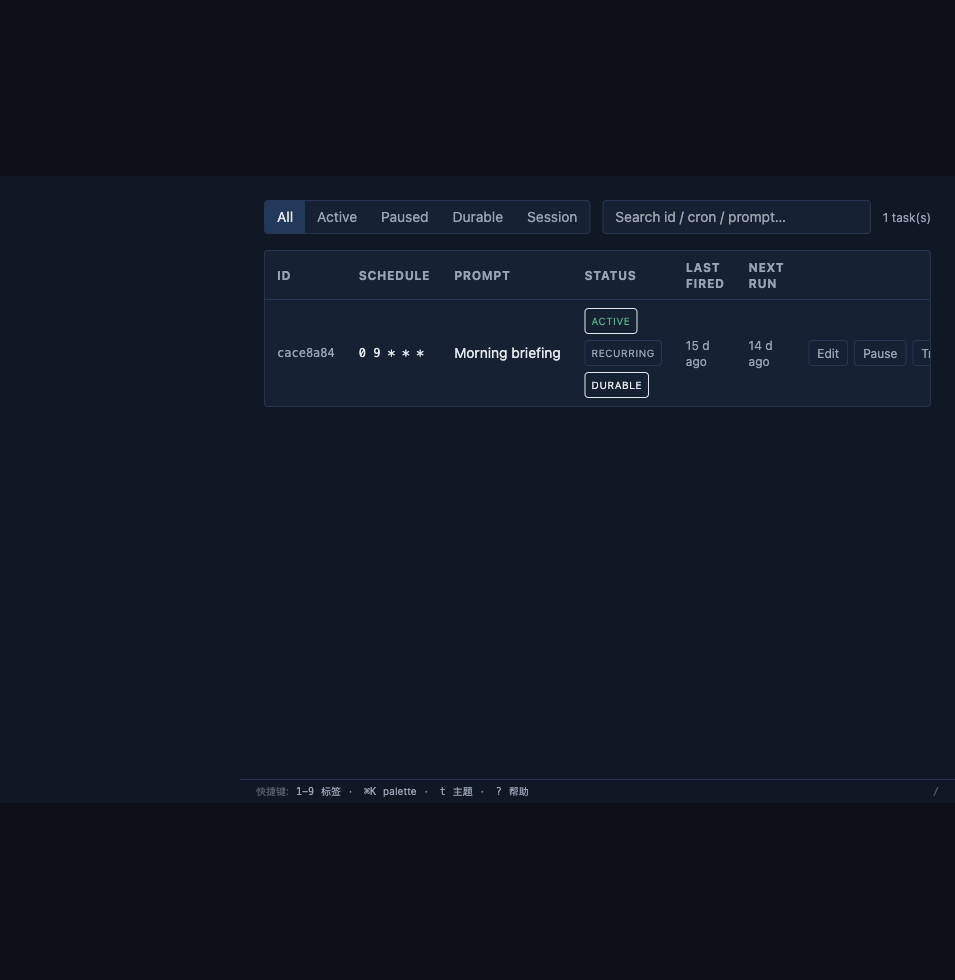Click the ID column header
Screen dimensions: 955x980
[x=284, y=276]
